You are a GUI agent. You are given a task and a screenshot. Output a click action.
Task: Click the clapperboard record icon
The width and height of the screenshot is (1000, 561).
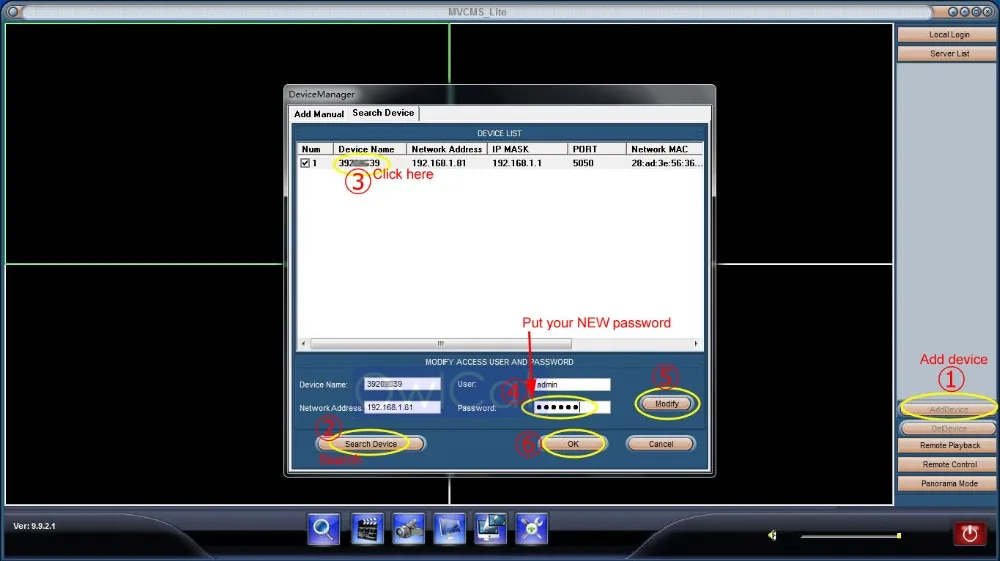tap(367, 529)
